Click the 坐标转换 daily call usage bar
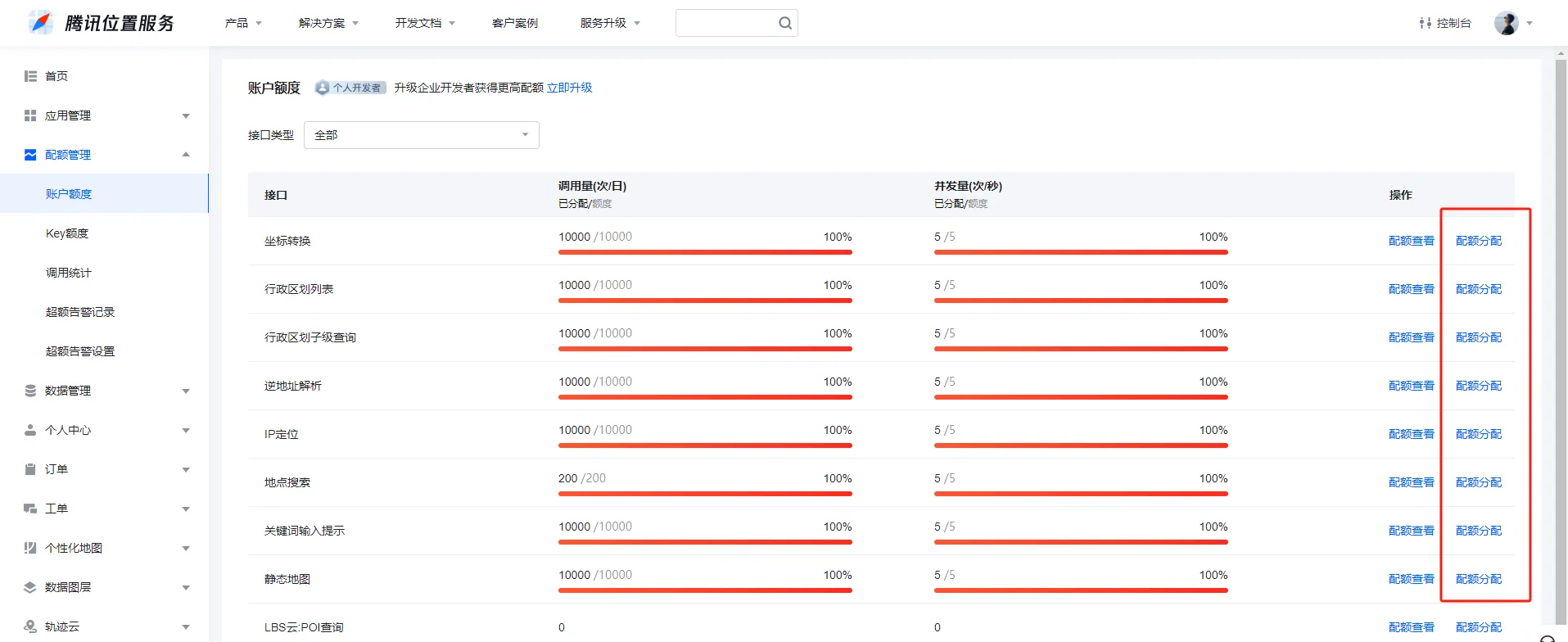The height and width of the screenshot is (642, 1568). 705,252
